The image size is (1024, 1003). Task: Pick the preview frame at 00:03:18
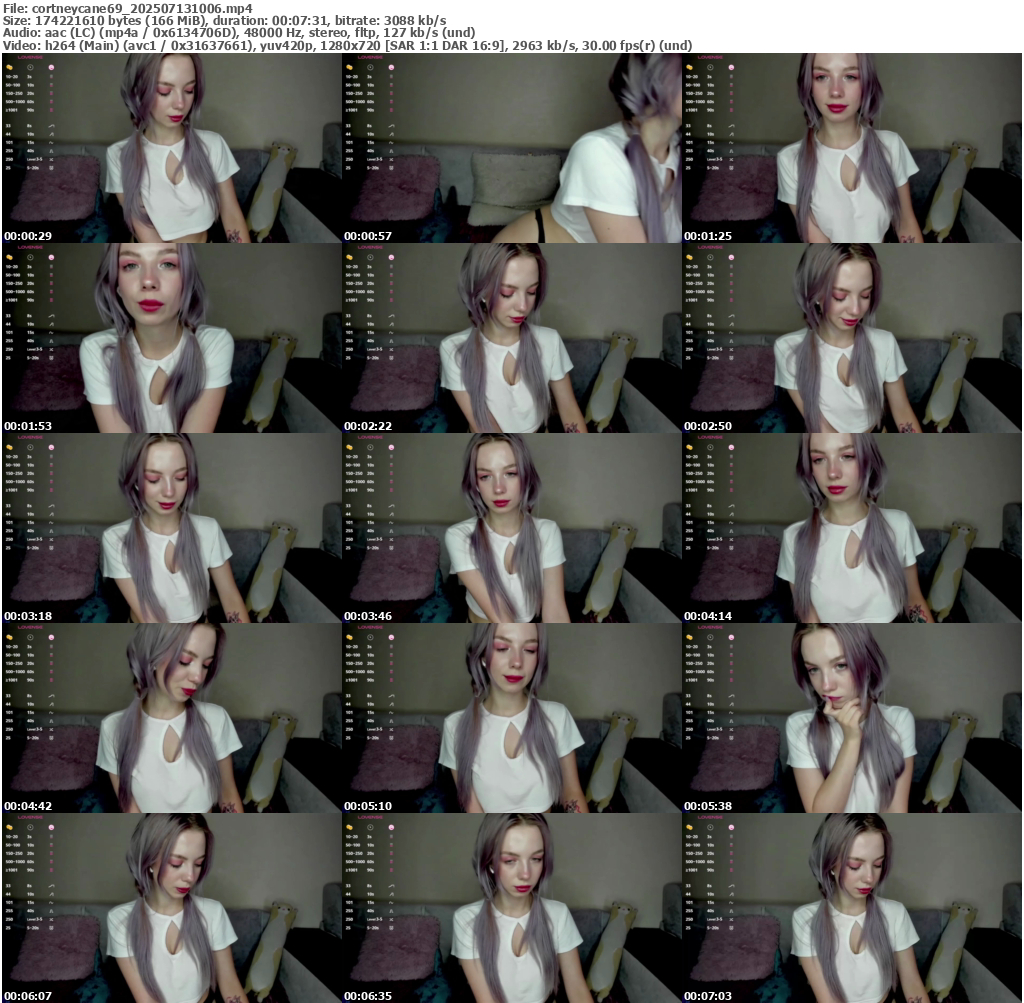(171, 528)
